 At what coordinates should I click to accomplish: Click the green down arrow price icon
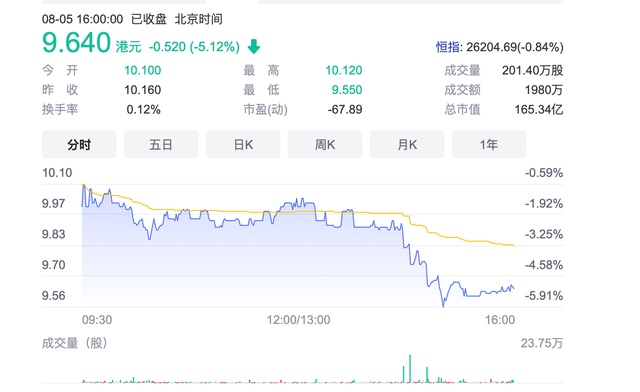[x=254, y=47]
